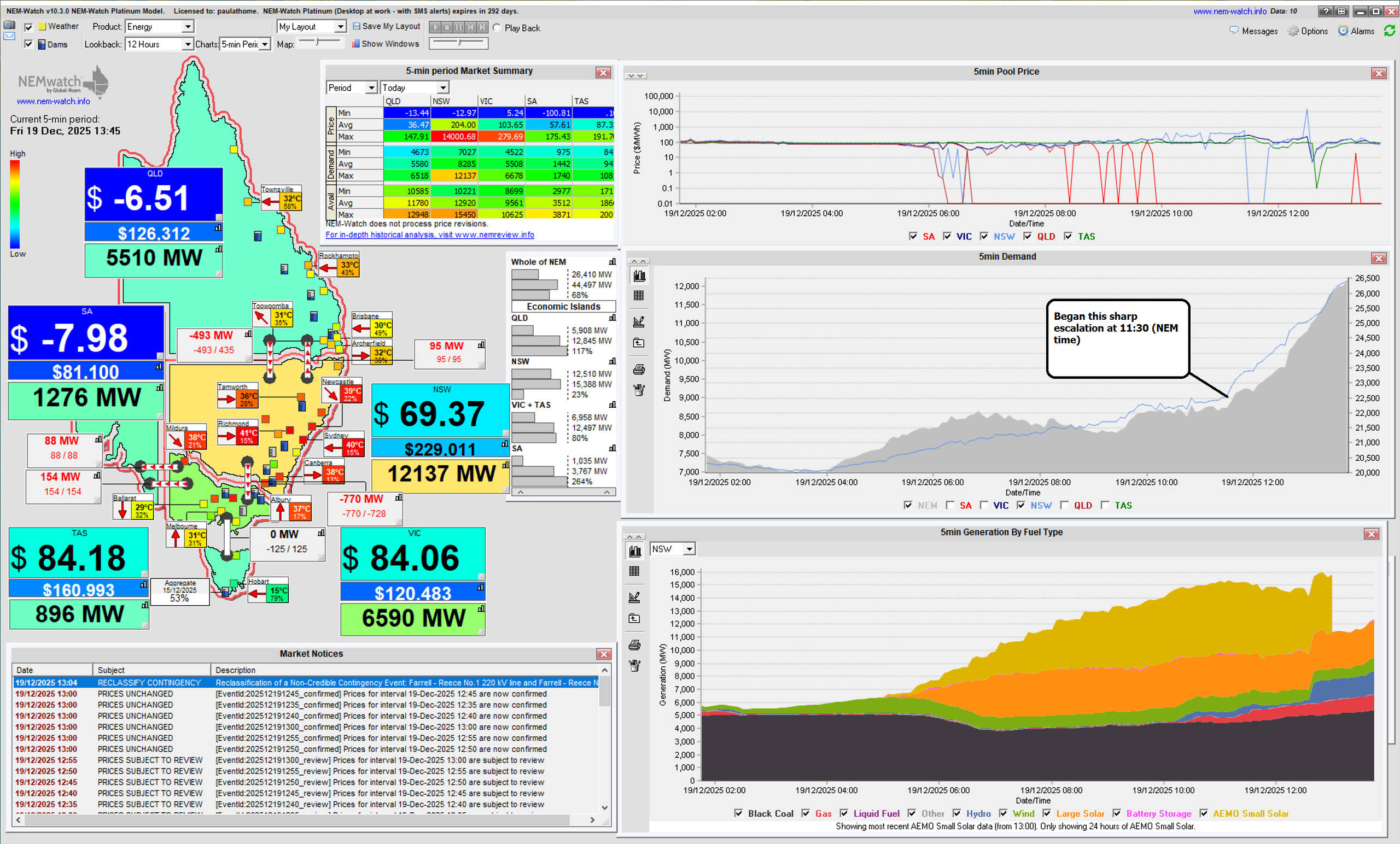Follow the nemreview.info historical analysis link
The width and height of the screenshot is (1400, 844).
click(429, 235)
